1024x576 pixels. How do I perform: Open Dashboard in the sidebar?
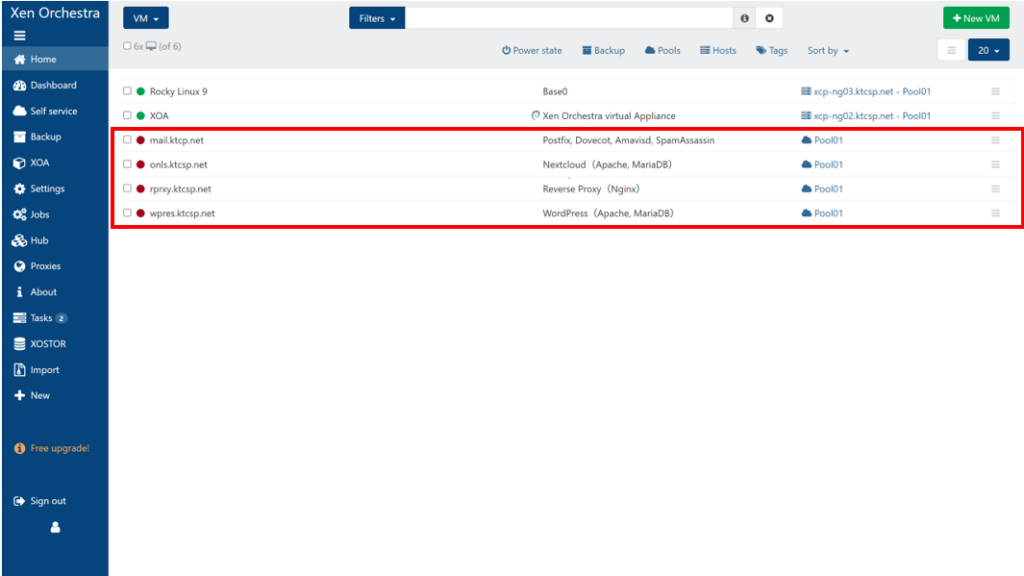pyautogui.click(x=52, y=85)
